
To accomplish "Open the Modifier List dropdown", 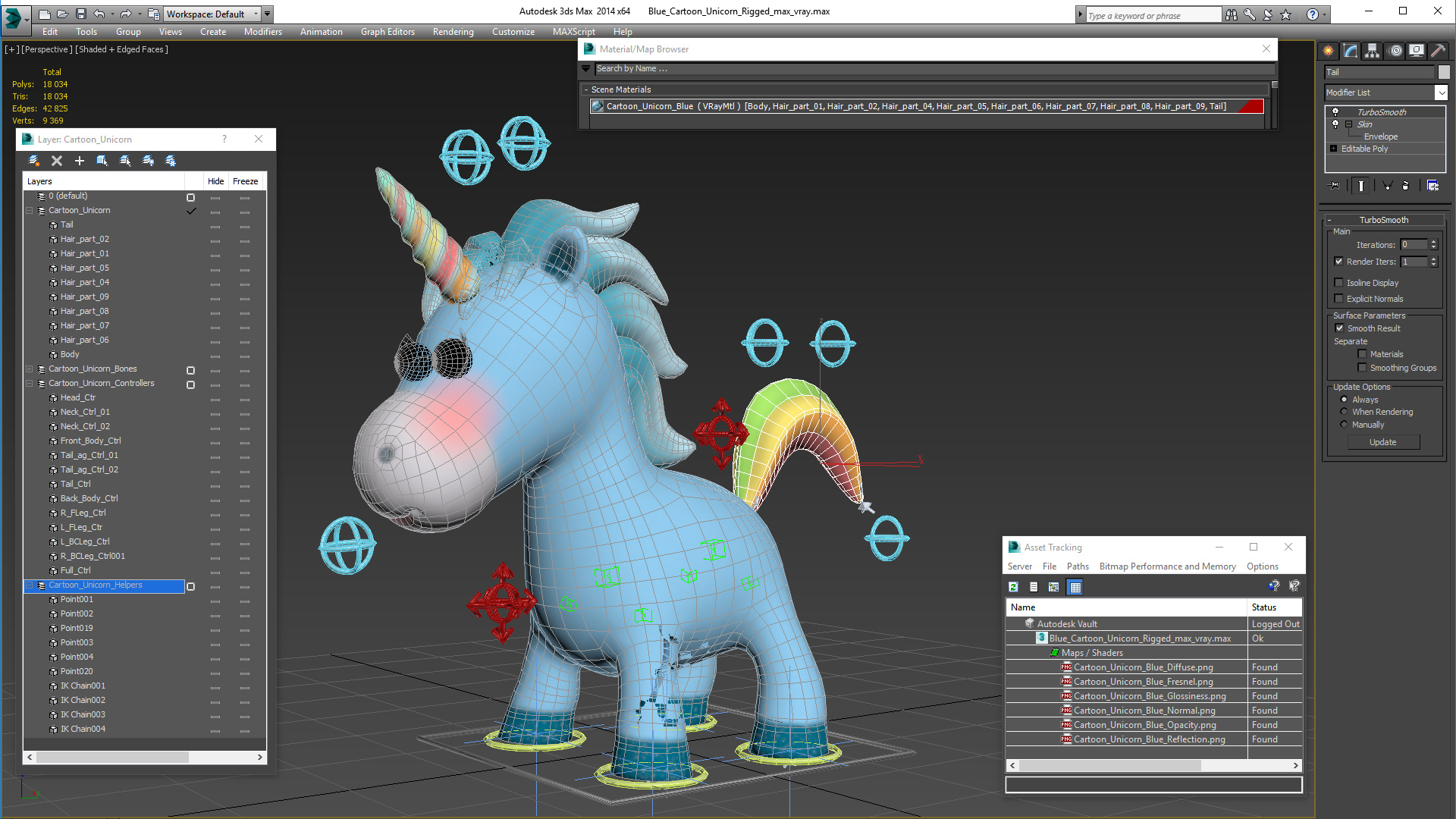I will (1441, 93).
